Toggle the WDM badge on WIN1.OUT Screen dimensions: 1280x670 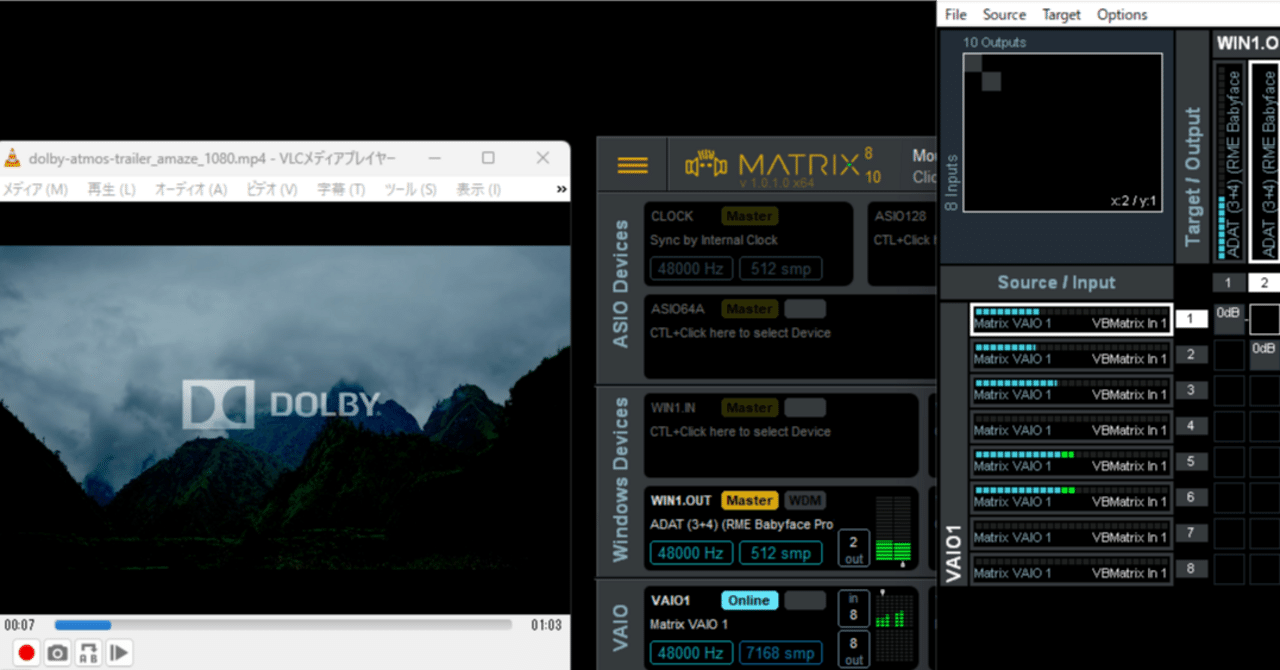click(806, 500)
